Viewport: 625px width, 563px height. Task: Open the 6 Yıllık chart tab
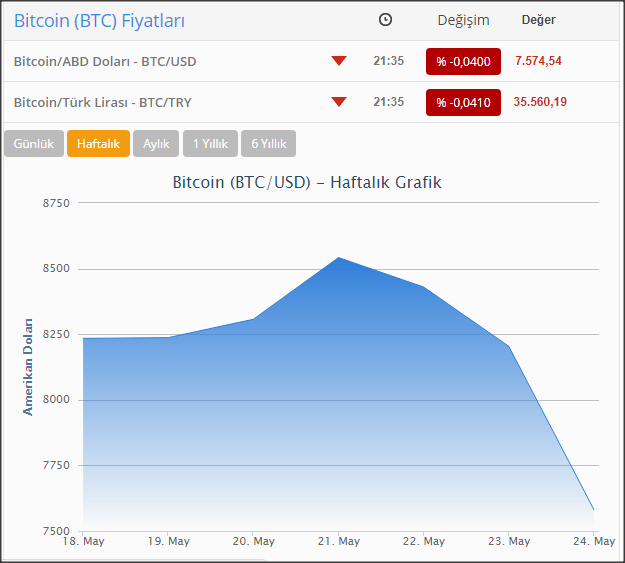pos(269,144)
